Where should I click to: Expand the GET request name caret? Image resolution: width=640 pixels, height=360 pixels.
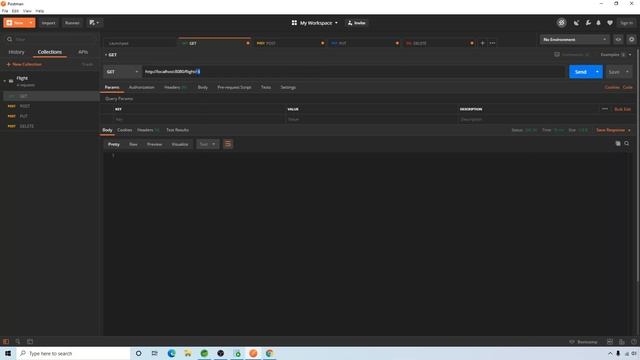[x=106, y=55]
